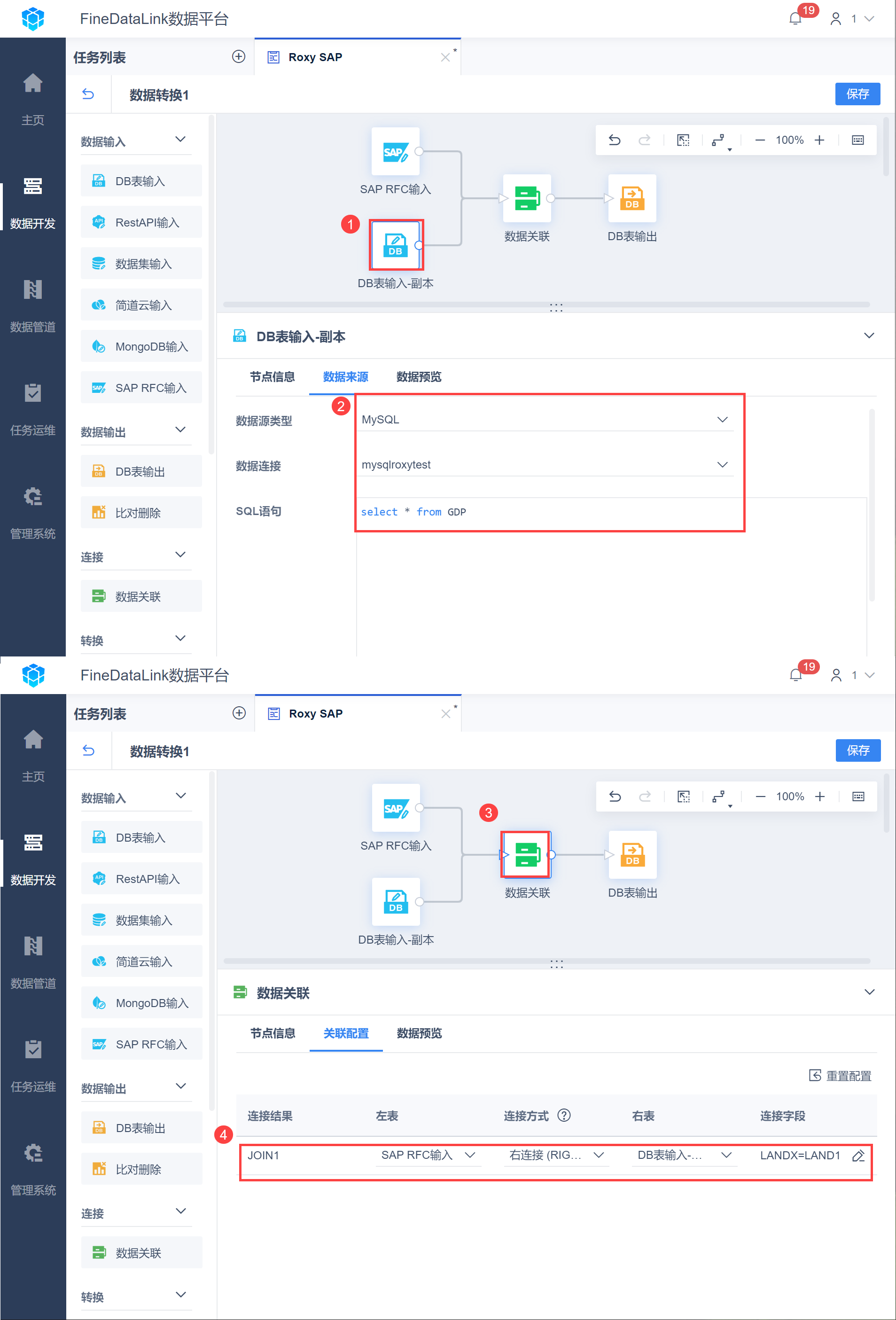The width and height of the screenshot is (896, 1320).
Task: Click user avatar icon in the upper screenshot
Action: coord(835,19)
